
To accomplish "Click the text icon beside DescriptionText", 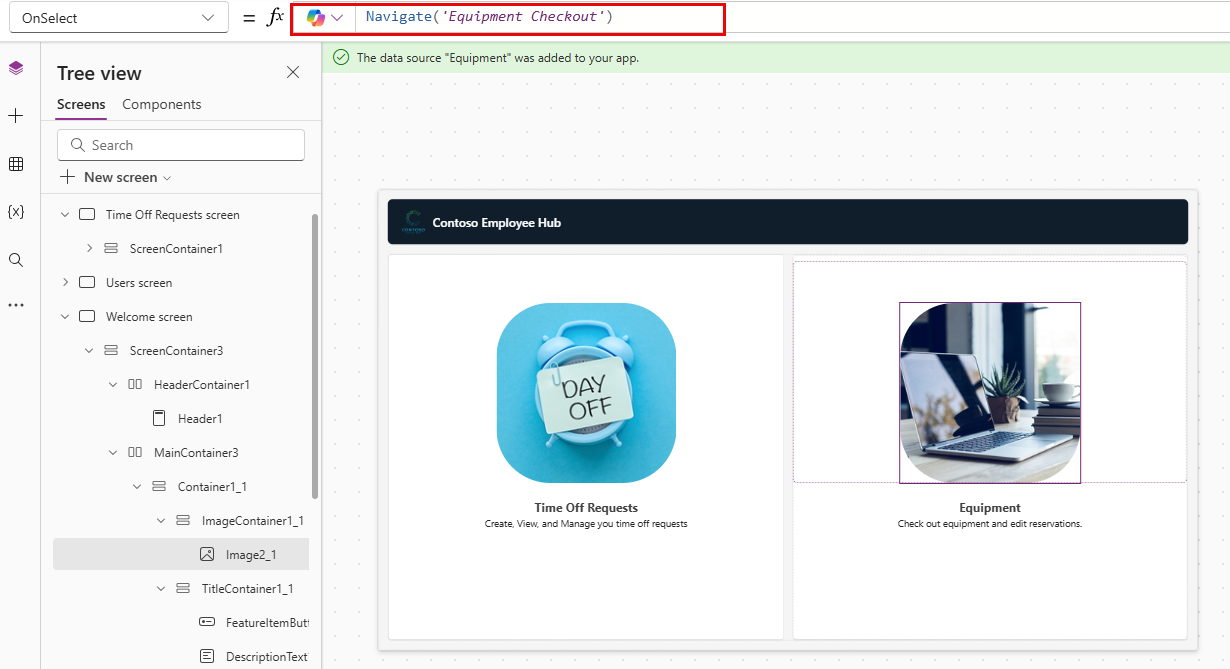I will pos(207,657).
